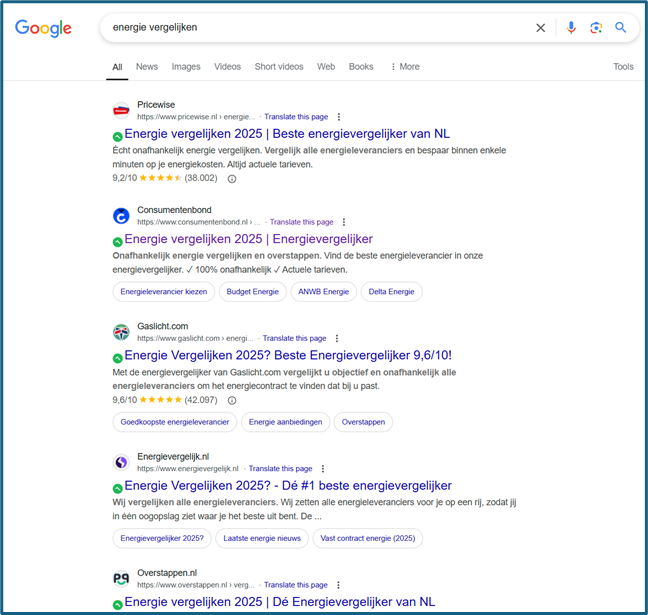Translate the Pricewise page
The image size is (648, 615).
pos(296,117)
